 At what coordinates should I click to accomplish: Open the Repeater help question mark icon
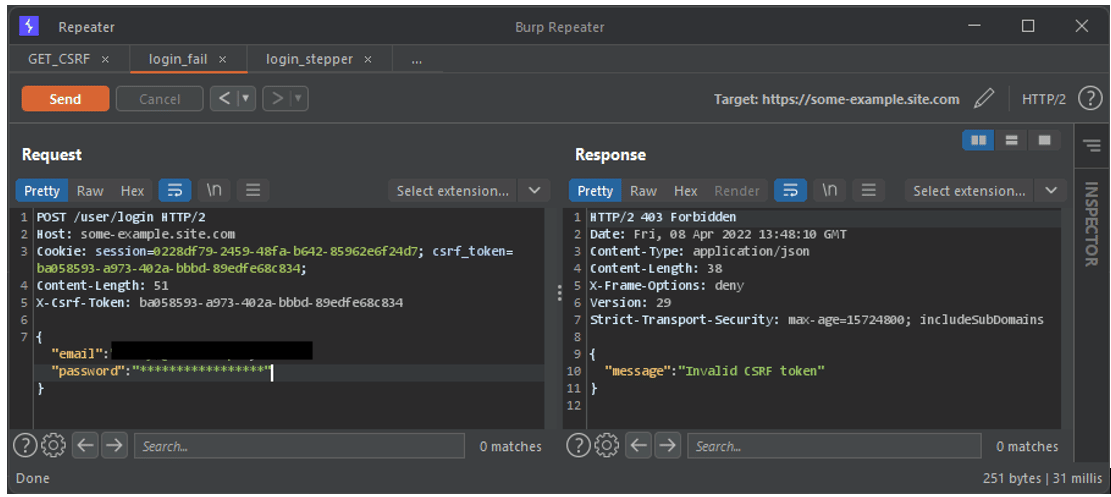pos(1089,99)
